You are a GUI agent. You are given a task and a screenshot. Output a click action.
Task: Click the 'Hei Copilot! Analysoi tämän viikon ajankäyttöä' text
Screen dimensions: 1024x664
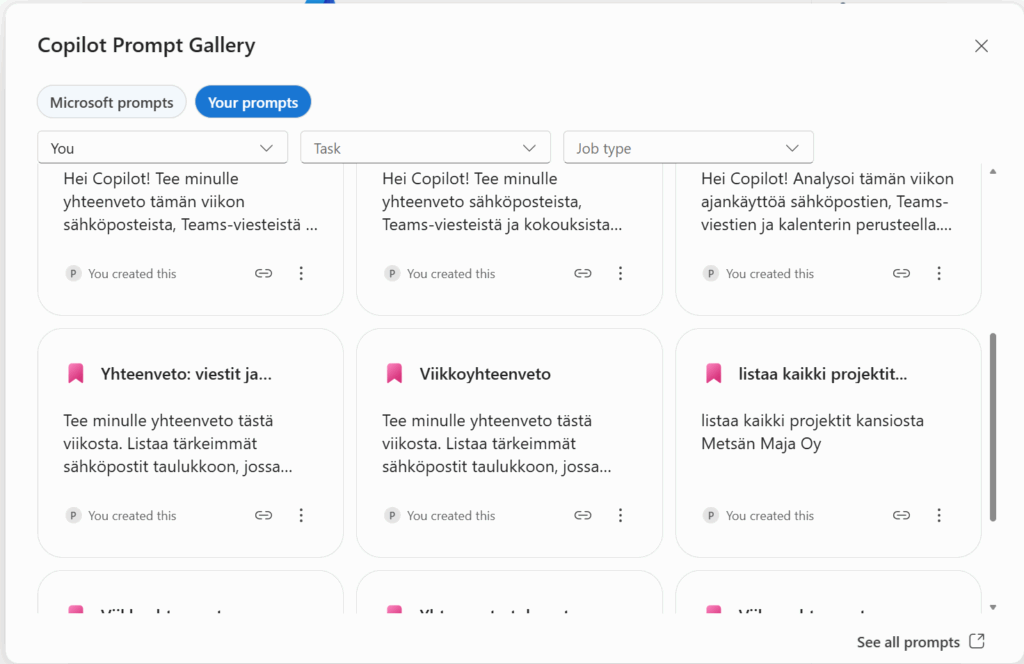click(x=827, y=201)
